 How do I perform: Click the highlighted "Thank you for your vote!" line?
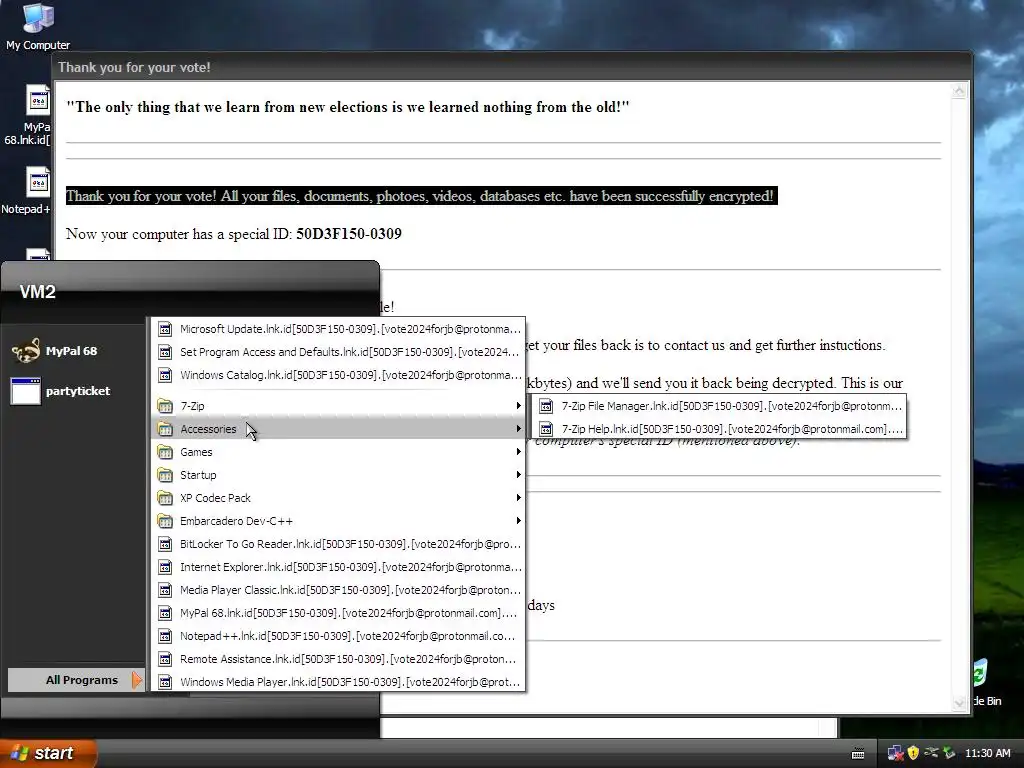pos(421,196)
